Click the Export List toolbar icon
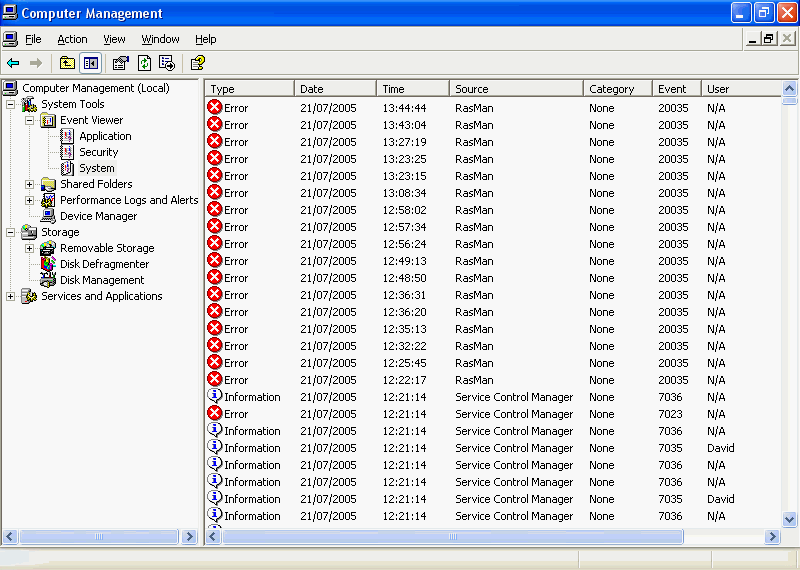The image size is (800, 570). [167, 63]
